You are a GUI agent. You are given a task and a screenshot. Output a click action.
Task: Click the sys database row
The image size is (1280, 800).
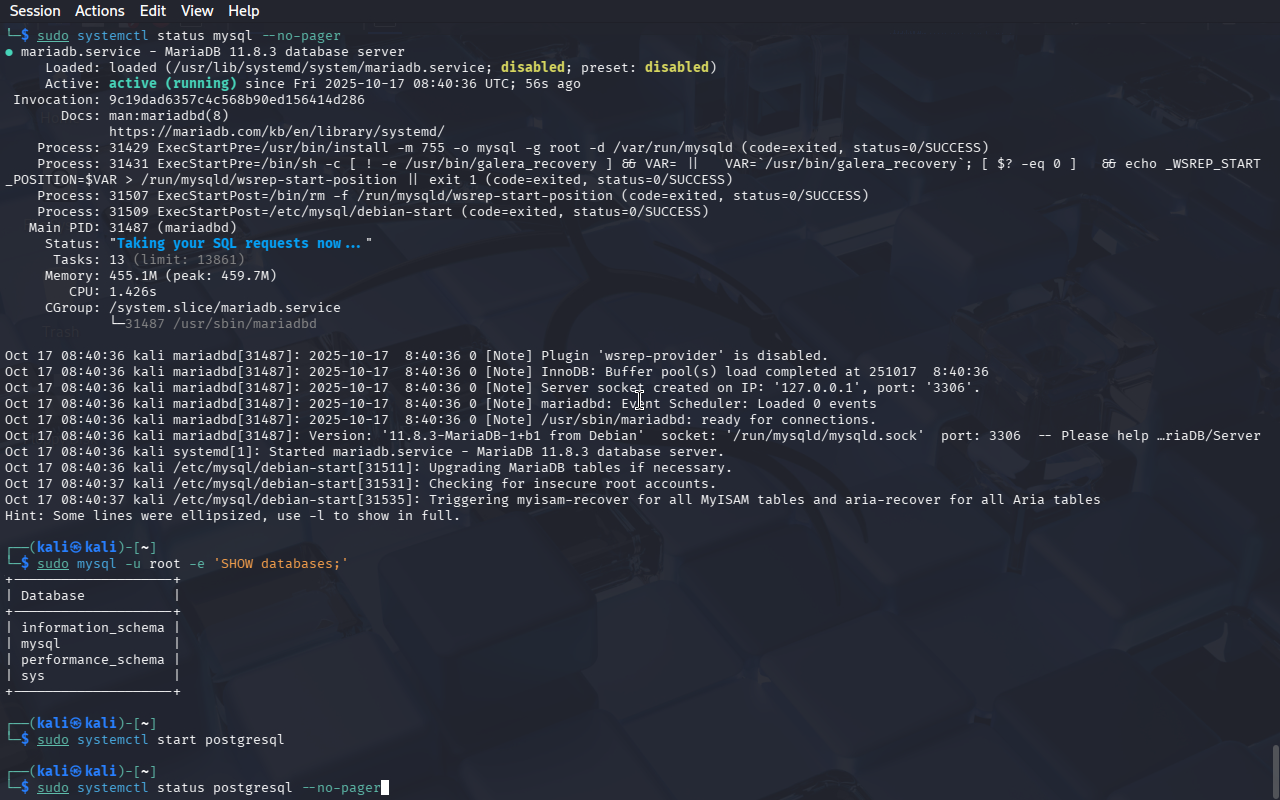33,676
